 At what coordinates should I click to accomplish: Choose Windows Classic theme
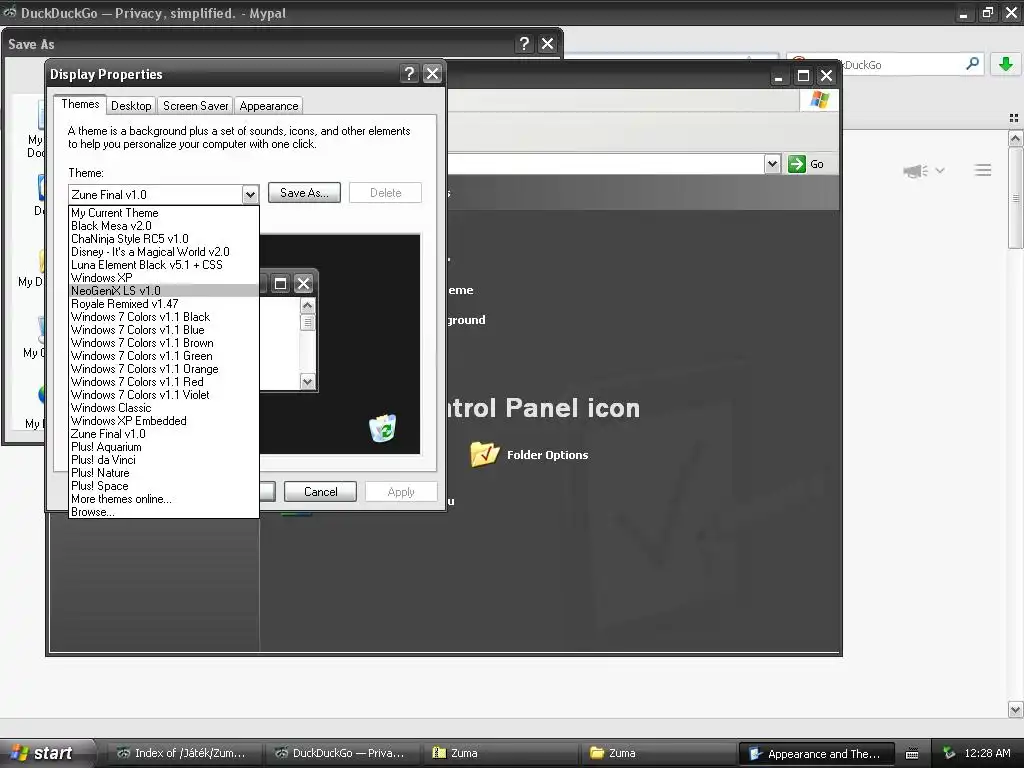163,408
